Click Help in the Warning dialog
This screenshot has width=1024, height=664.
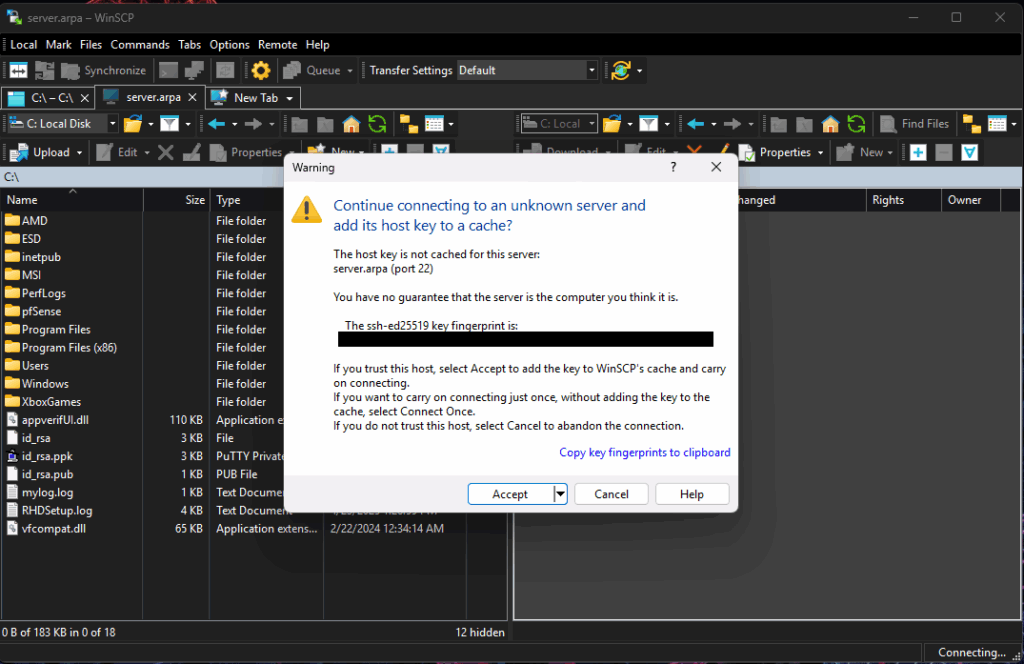pos(692,494)
